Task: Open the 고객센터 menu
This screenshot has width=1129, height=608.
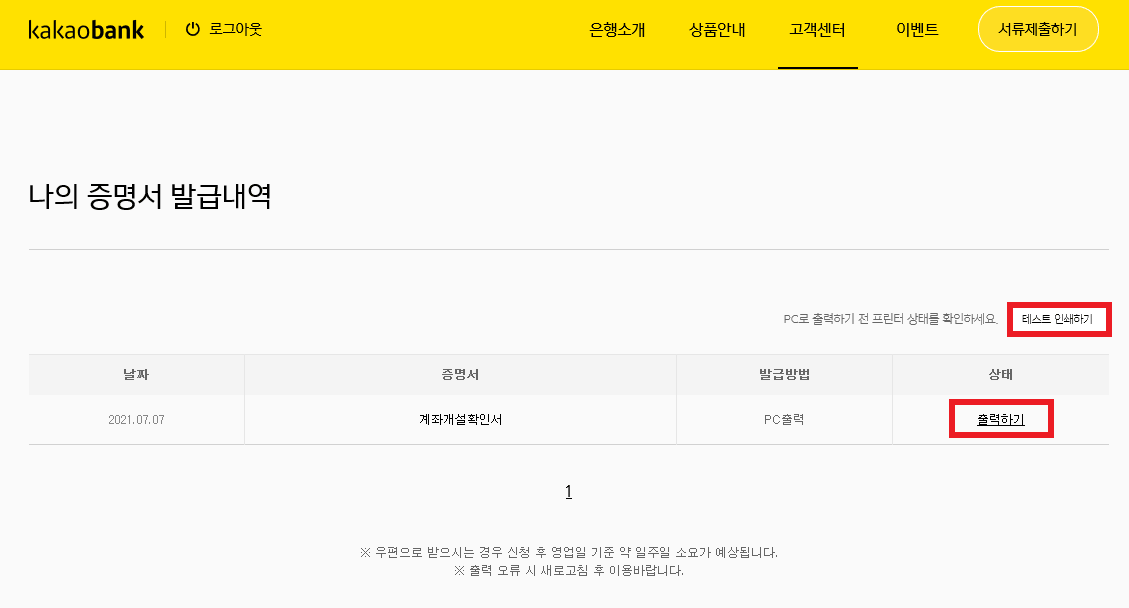Action: tap(817, 30)
